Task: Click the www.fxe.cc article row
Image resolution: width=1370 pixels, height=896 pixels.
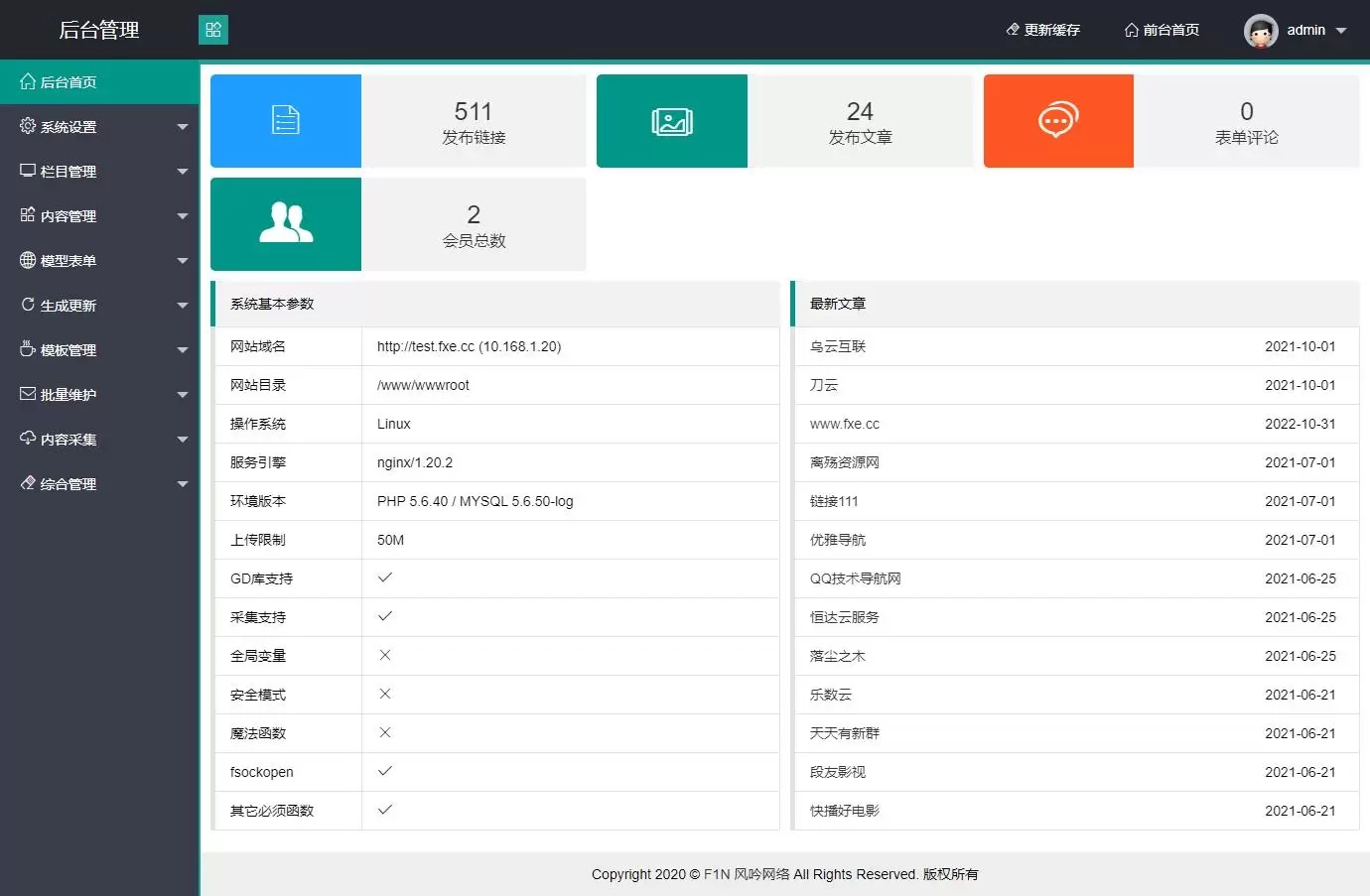Action: click(x=1077, y=424)
